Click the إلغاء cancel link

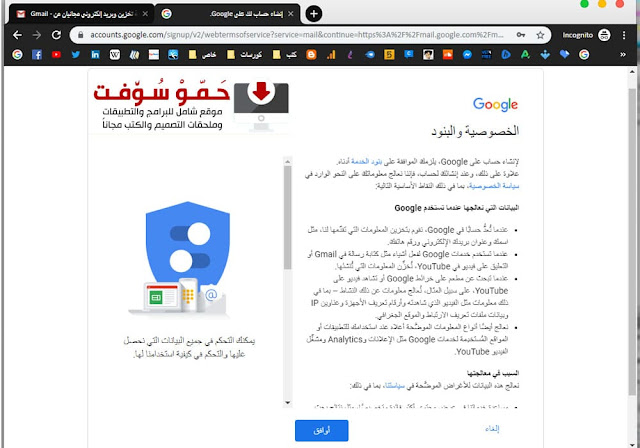[492, 429]
